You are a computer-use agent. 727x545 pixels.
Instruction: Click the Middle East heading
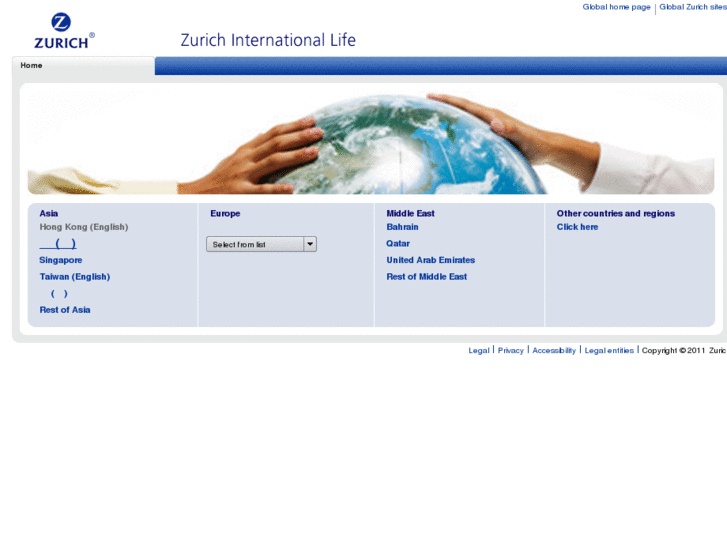click(410, 213)
